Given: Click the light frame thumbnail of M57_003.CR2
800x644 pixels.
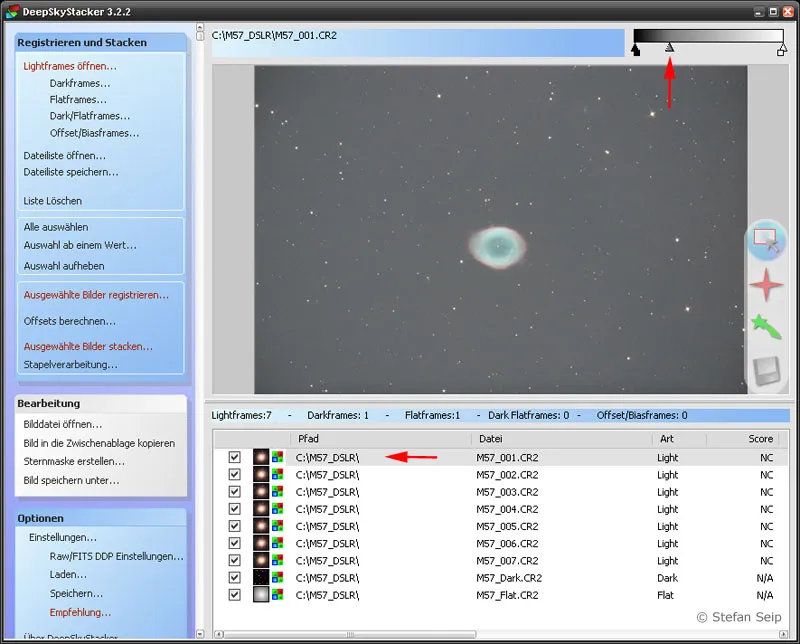Looking at the screenshot, I should 261,492.
